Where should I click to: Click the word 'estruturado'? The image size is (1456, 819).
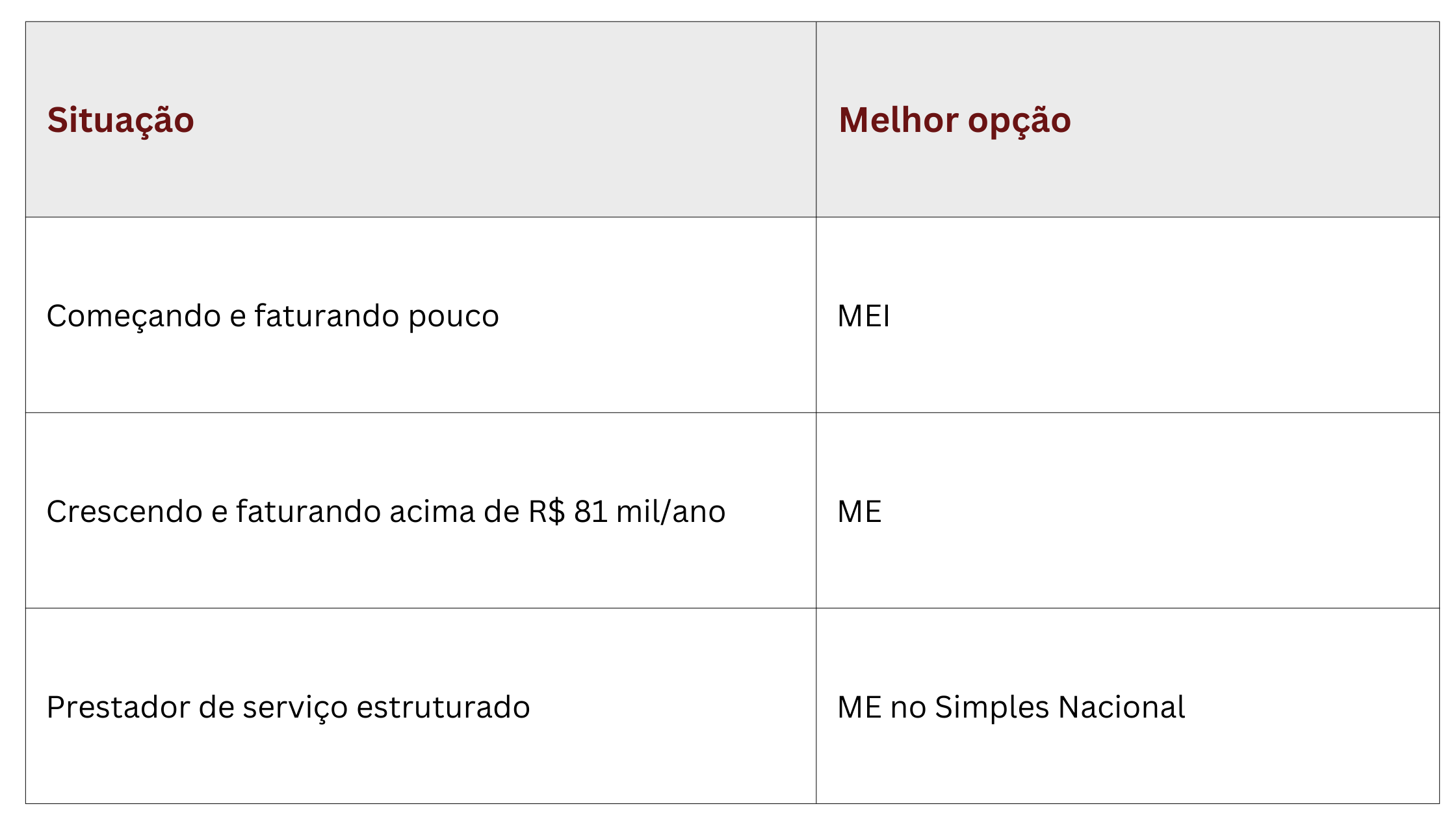tap(443, 707)
